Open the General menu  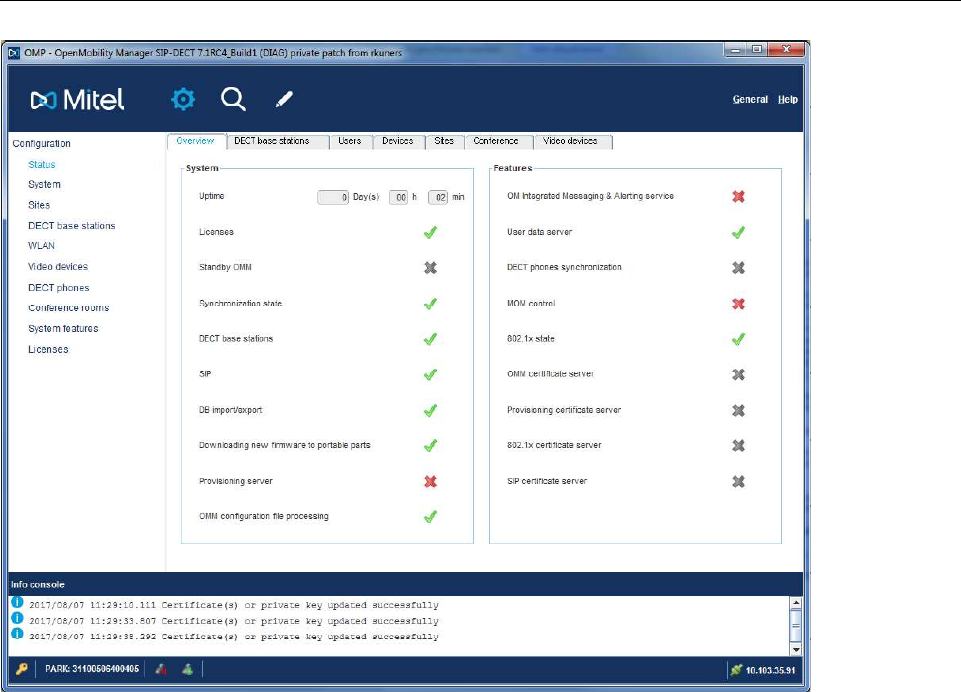750,99
